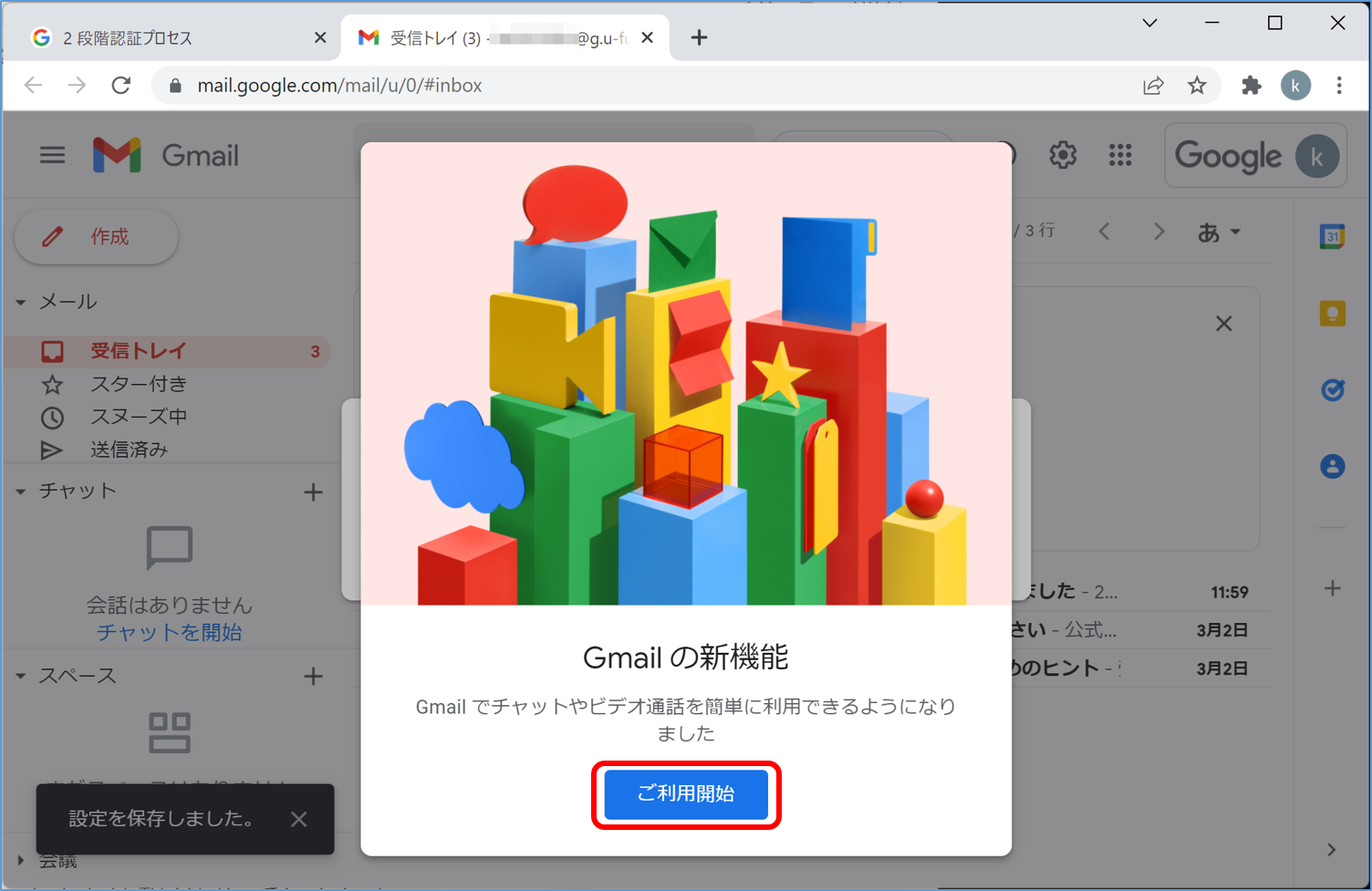Viewport: 1372px width, 891px height.
Task: Share this page icon
Action: (x=1153, y=86)
